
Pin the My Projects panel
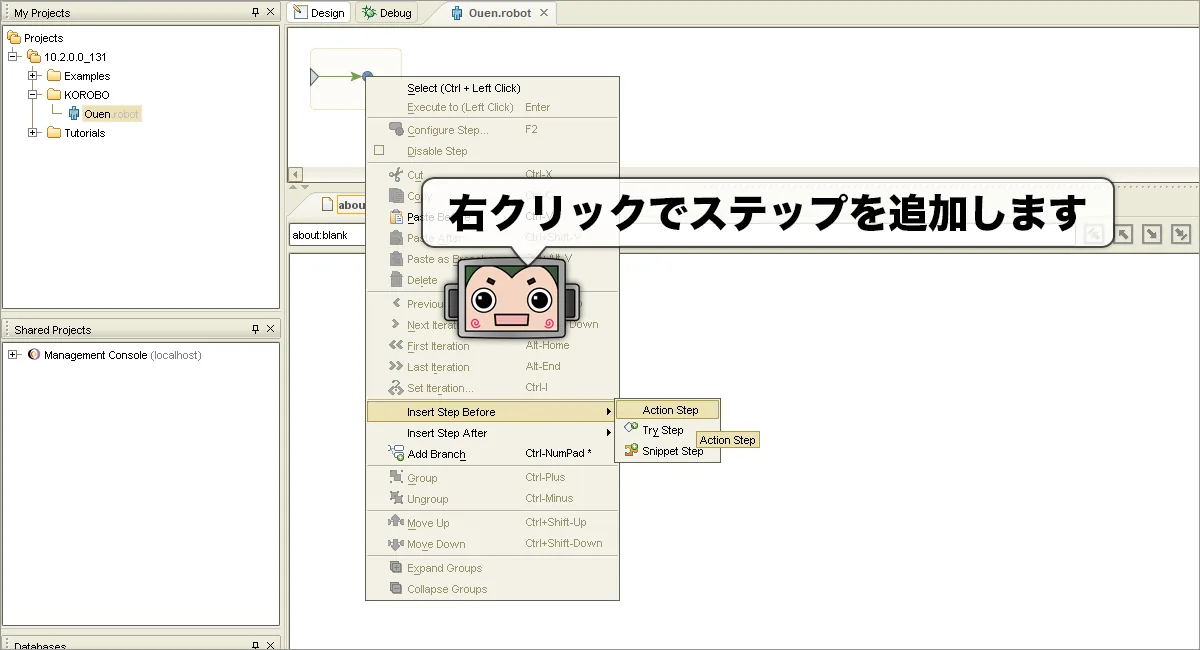255,13
